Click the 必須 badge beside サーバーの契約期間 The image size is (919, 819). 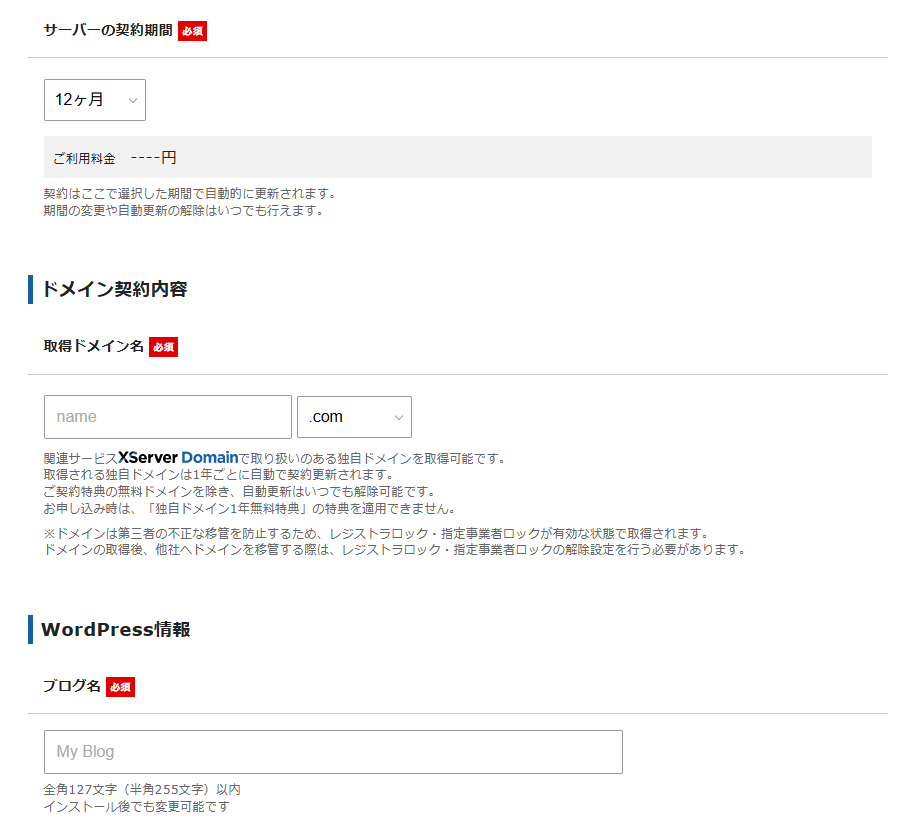coord(192,31)
